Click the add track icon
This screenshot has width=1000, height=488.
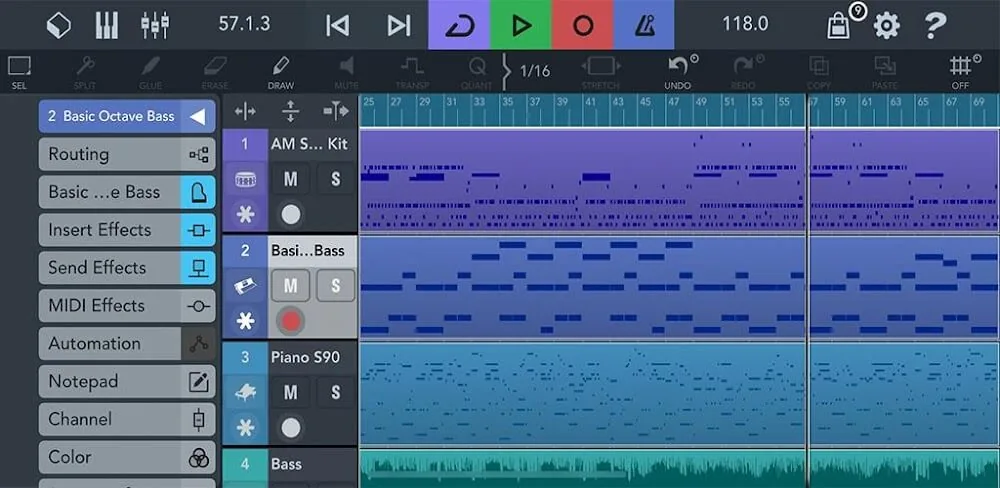[335, 112]
